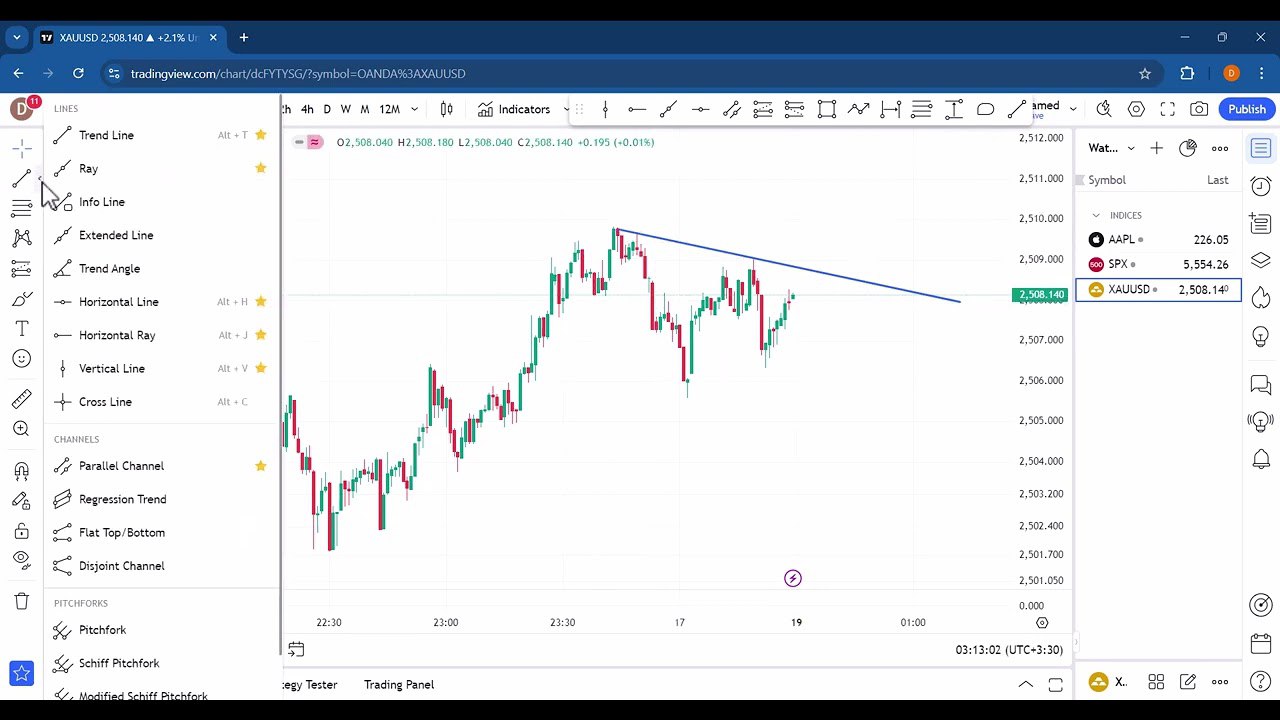Open the emoji icons tool

(x=21, y=359)
